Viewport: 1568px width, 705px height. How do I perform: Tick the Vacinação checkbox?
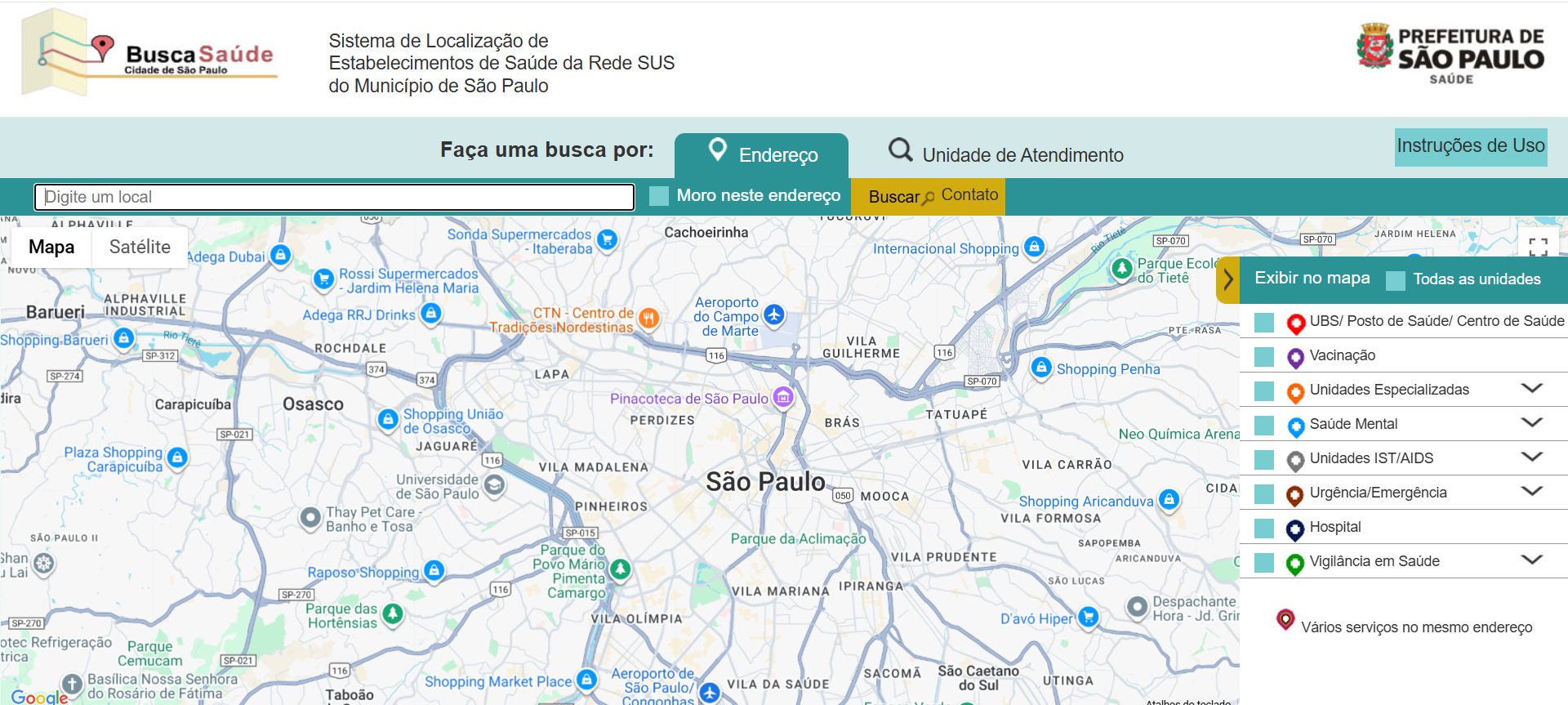(x=1264, y=356)
